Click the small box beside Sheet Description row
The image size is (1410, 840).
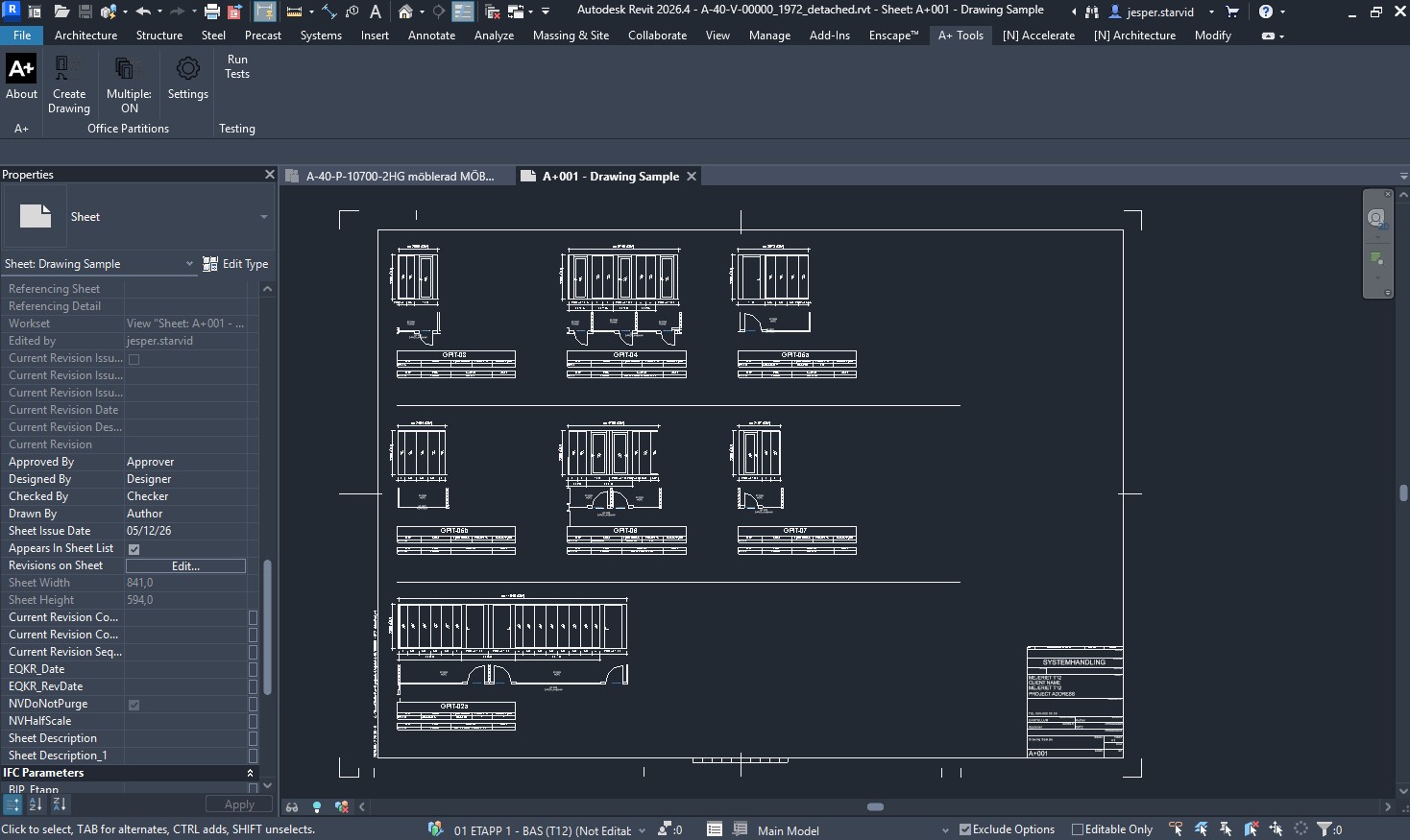coord(253,739)
